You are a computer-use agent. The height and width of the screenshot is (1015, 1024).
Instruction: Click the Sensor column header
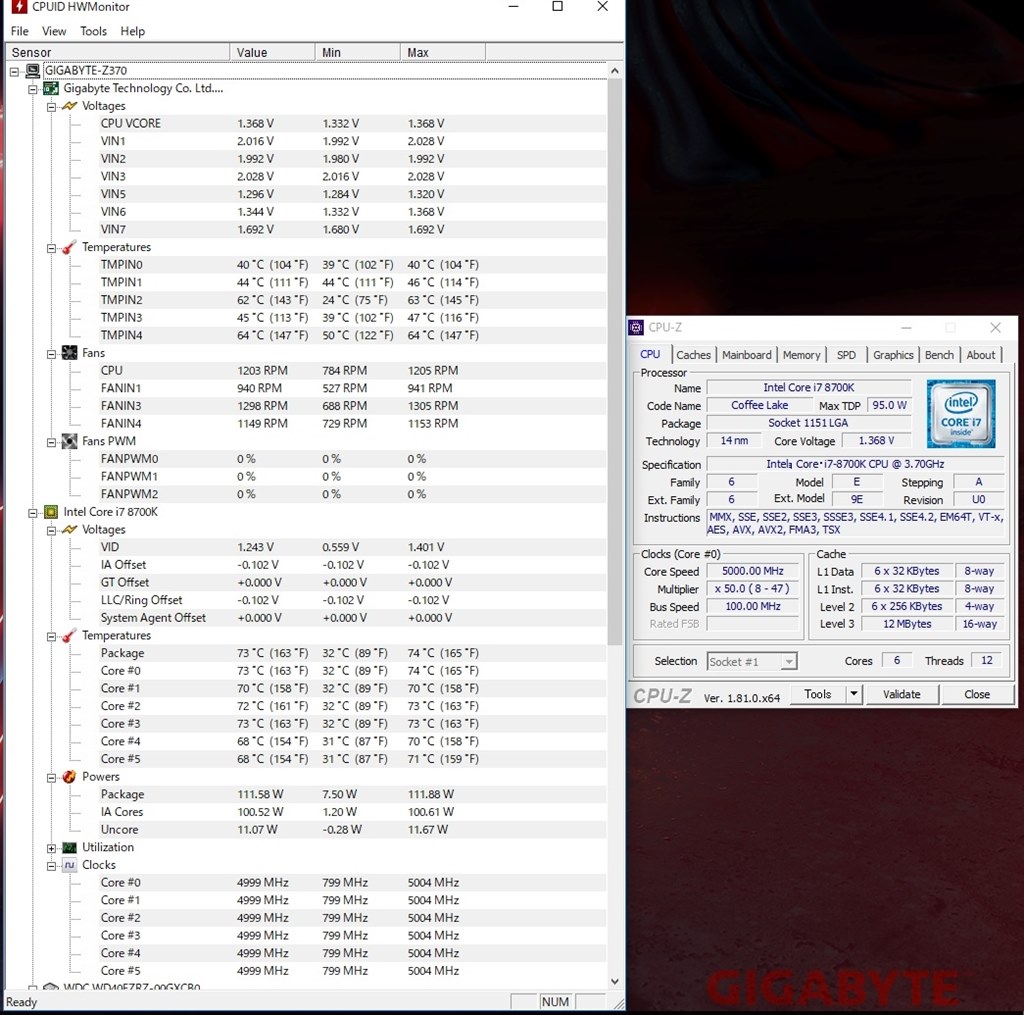(x=118, y=52)
